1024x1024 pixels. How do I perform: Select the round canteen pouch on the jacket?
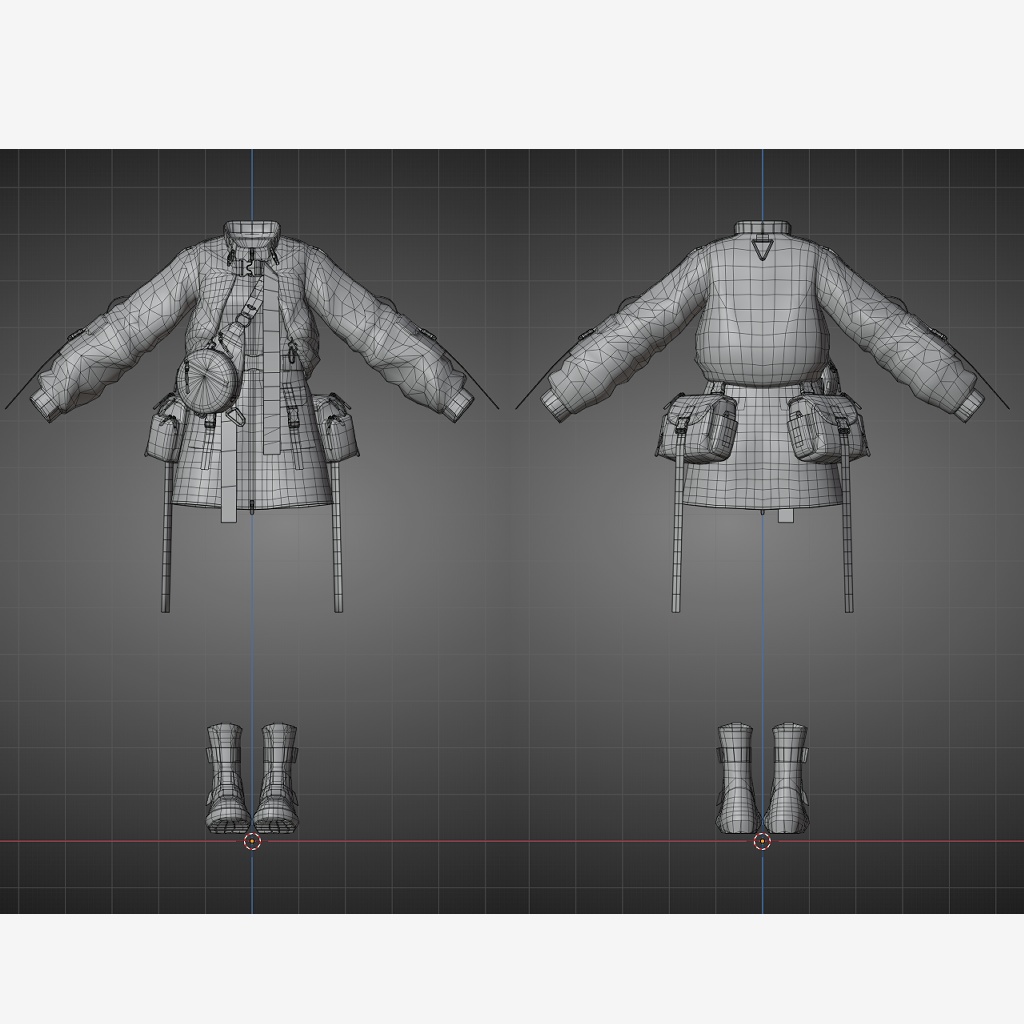[x=207, y=382]
